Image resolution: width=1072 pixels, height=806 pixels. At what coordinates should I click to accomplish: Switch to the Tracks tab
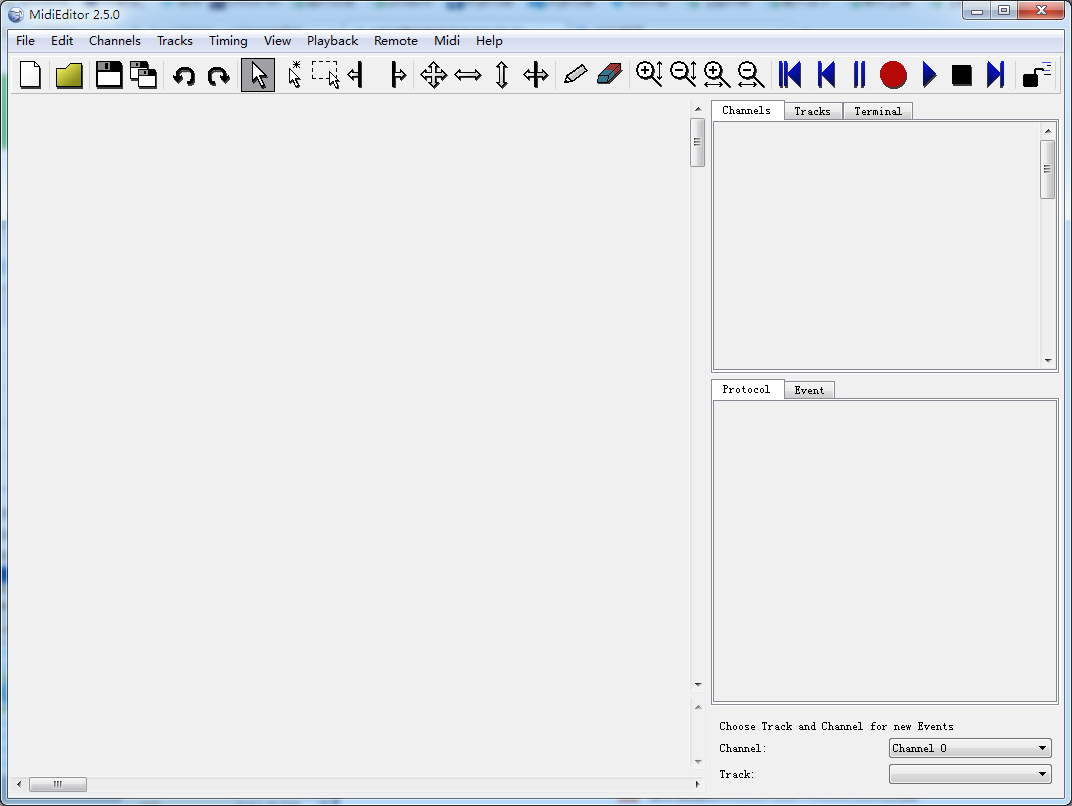click(813, 111)
